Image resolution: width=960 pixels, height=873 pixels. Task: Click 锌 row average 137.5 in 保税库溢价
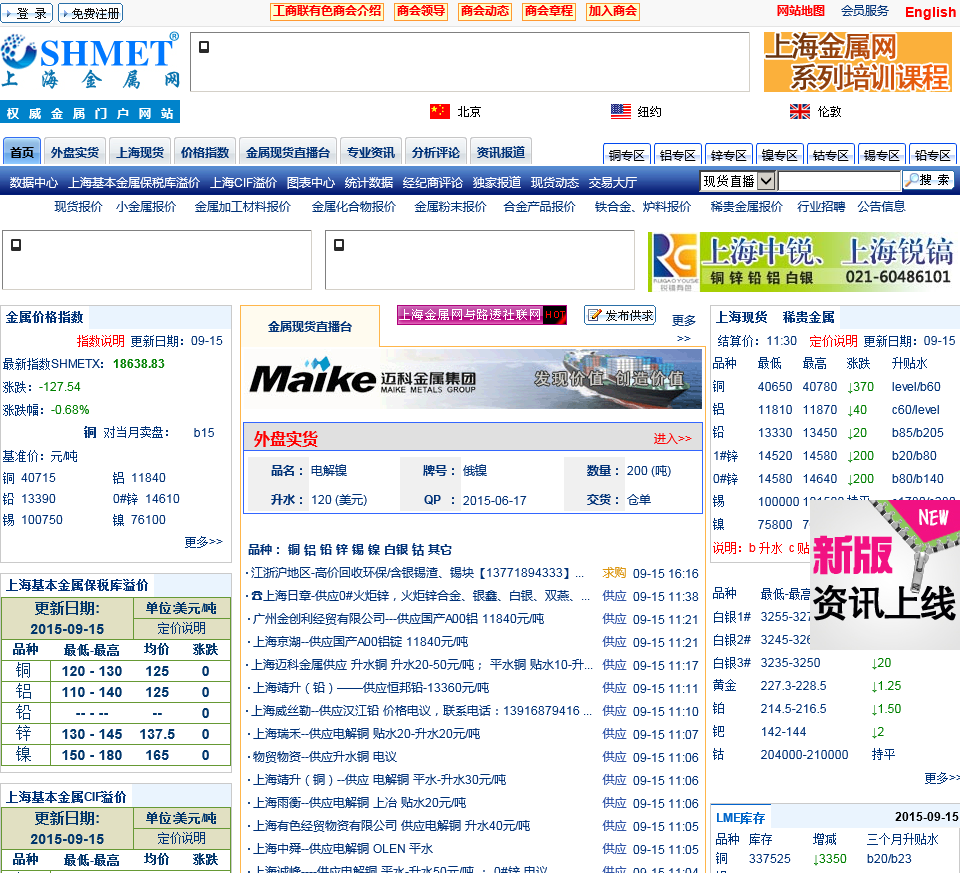point(157,734)
